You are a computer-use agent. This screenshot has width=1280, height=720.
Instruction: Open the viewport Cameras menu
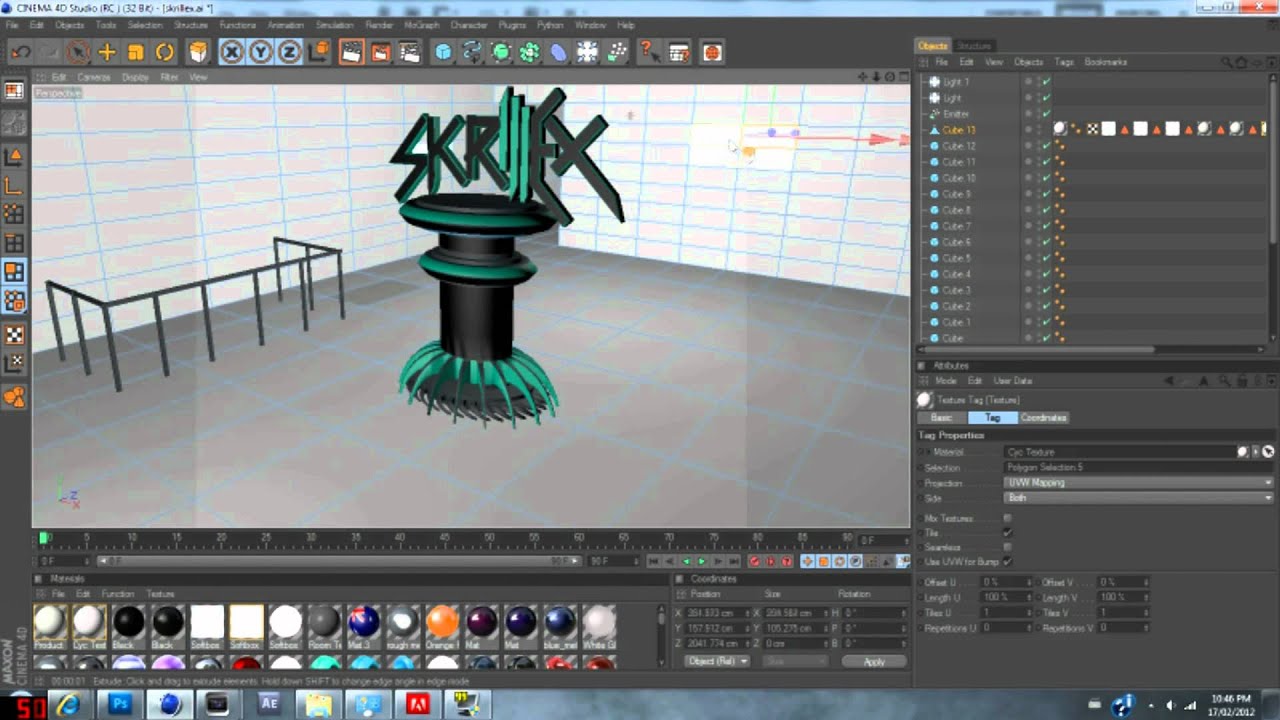[x=94, y=77]
